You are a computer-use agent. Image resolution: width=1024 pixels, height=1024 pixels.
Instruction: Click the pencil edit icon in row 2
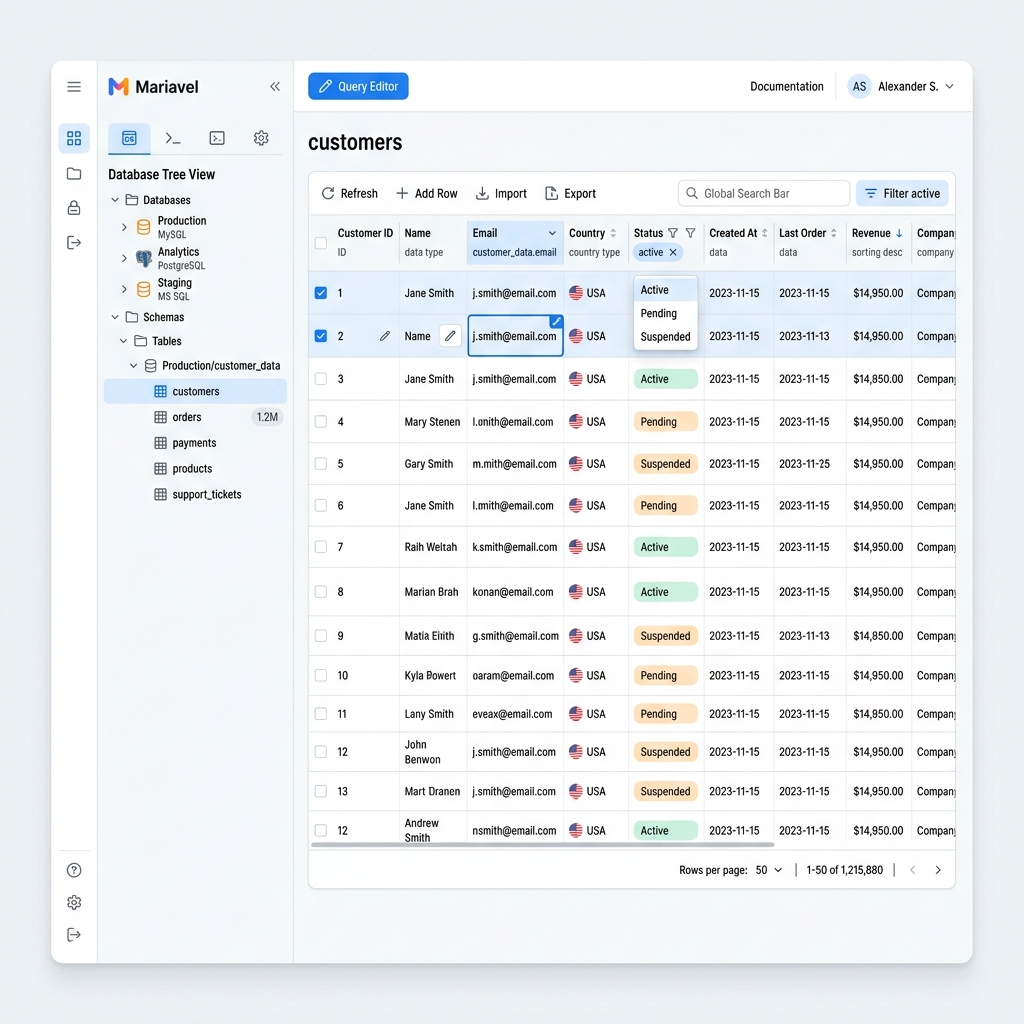[385, 337]
